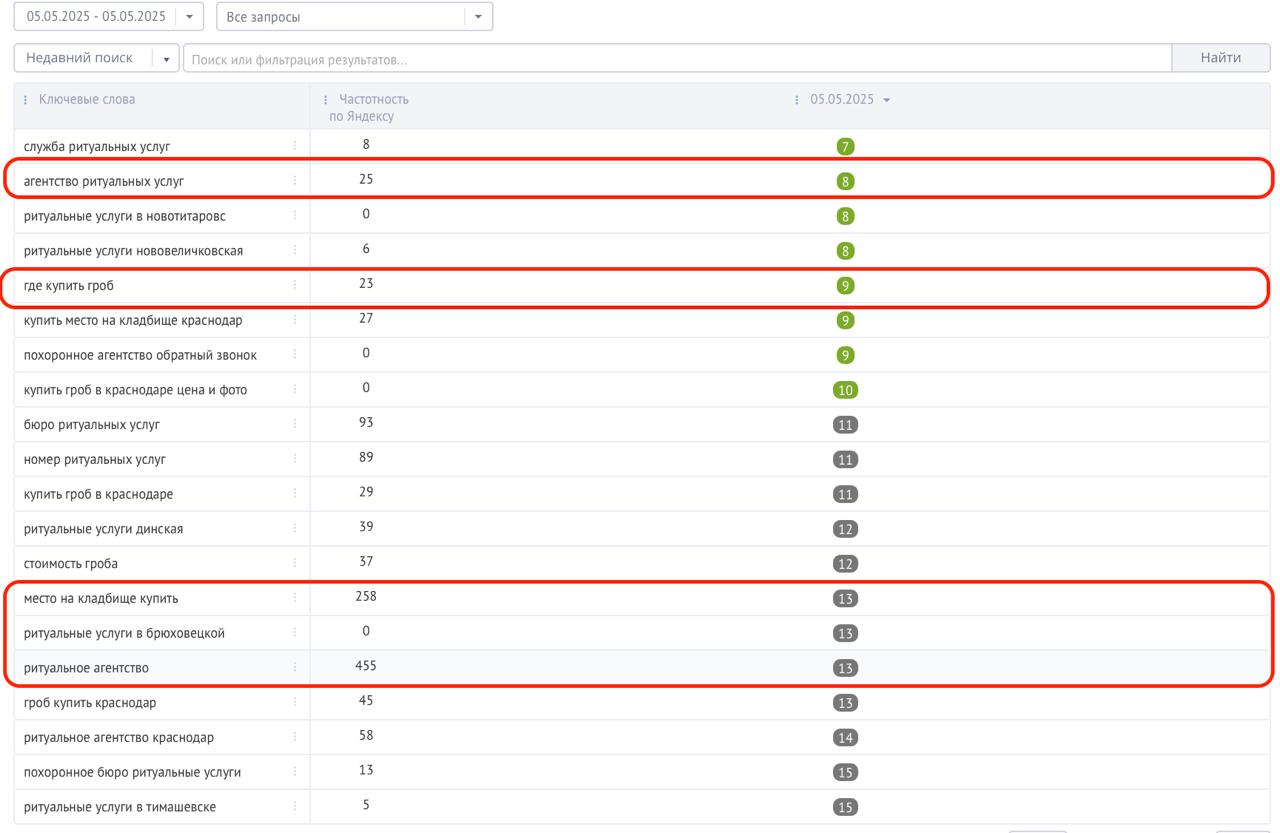The height and width of the screenshot is (833, 1280).
Task: Open row menu for стоимость гроба
Action: [x=295, y=563]
